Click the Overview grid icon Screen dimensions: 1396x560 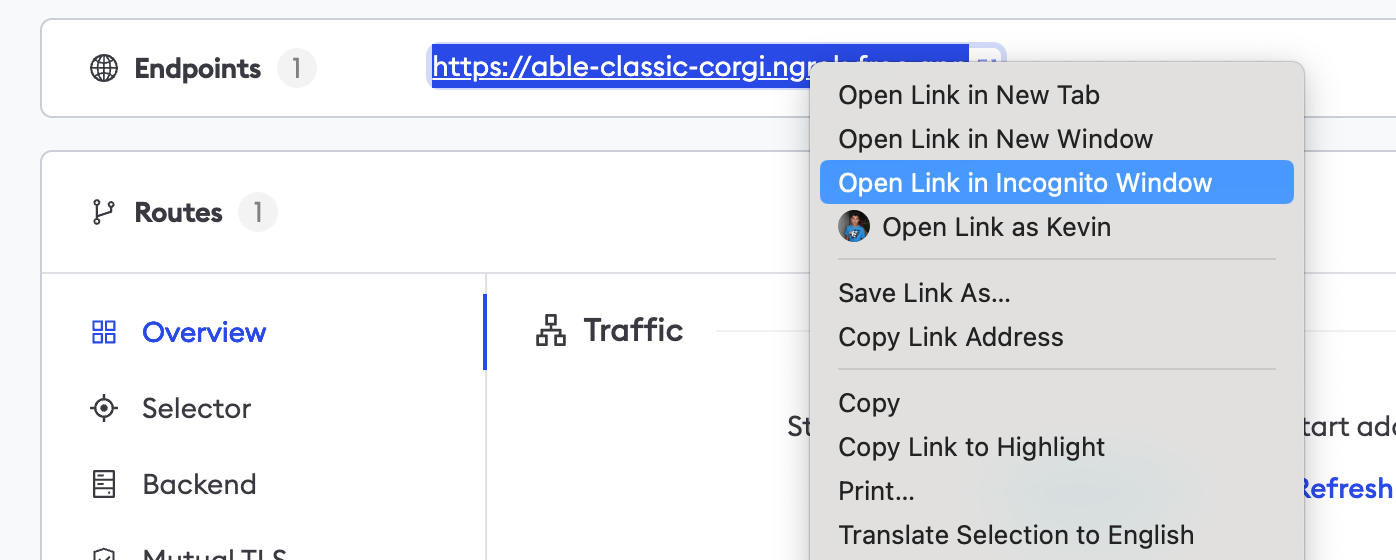click(104, 332)
